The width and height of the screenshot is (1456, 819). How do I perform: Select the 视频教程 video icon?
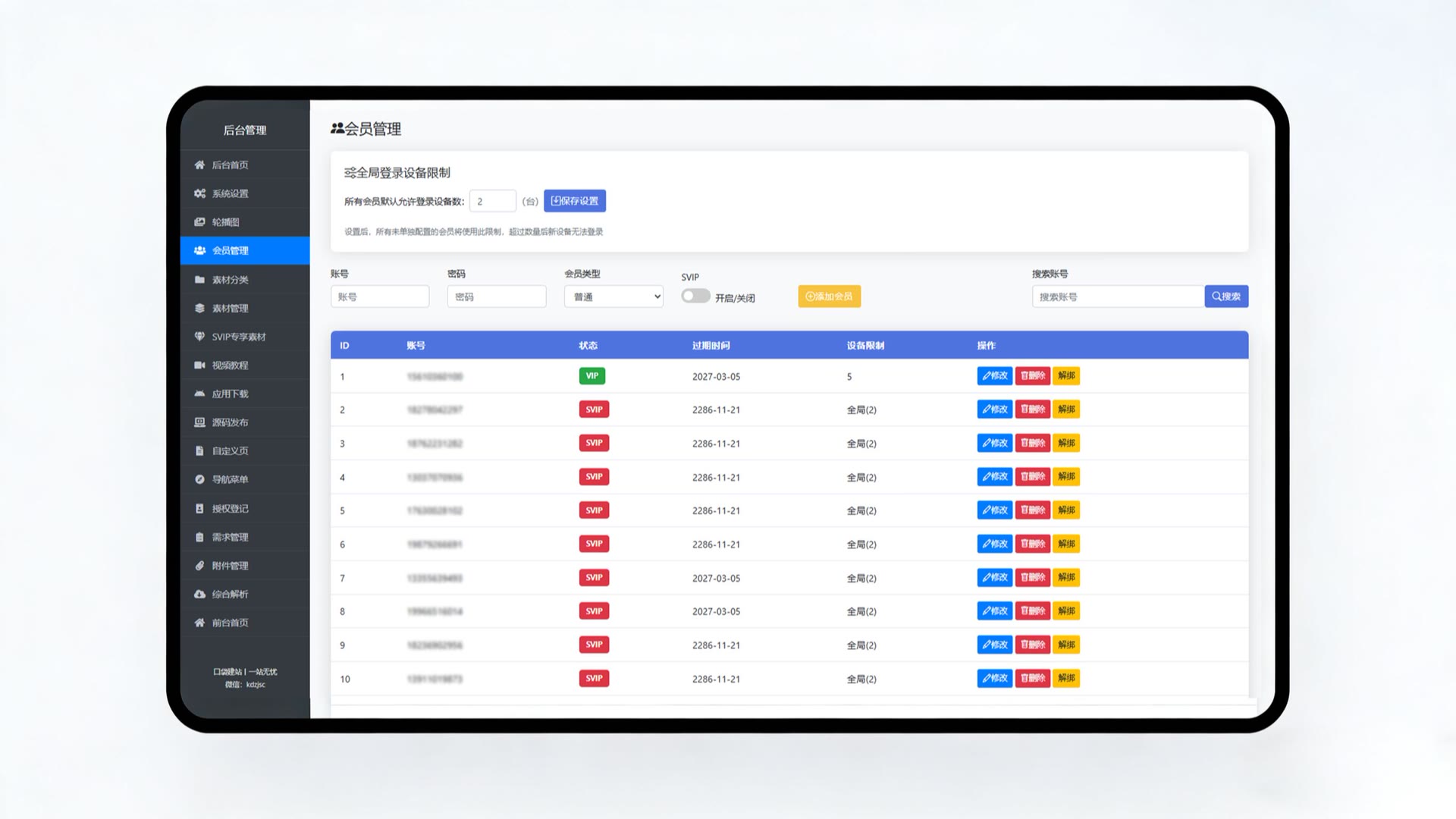[x=199, y=365]
